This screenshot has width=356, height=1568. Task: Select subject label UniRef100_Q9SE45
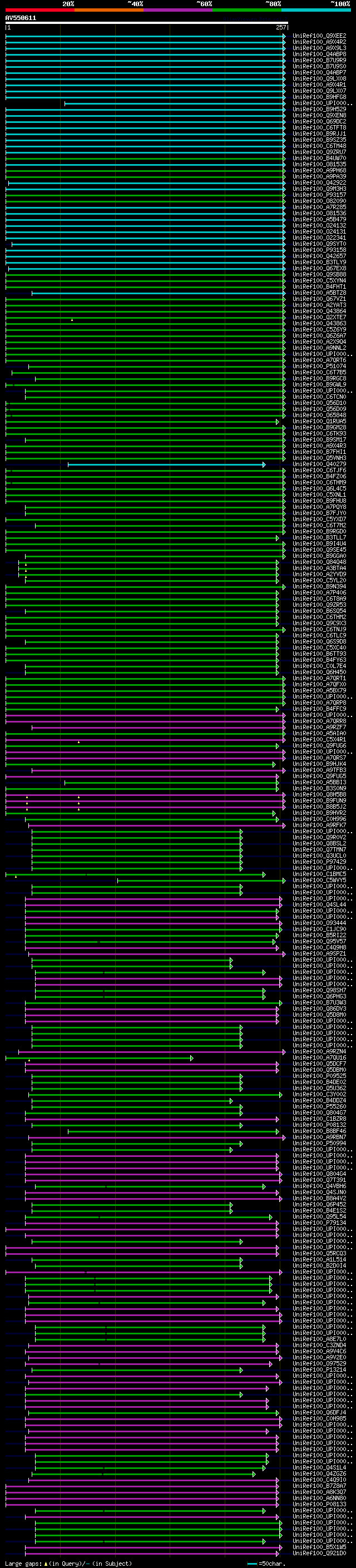pos(319,550)
